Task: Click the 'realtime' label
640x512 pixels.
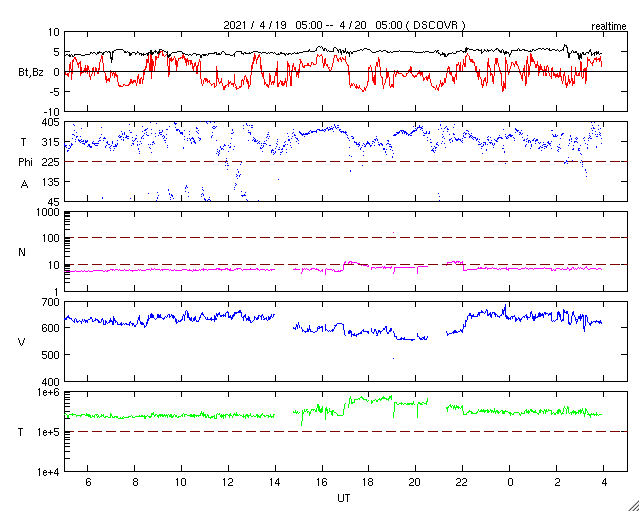Action: click(x=609, y=27)
